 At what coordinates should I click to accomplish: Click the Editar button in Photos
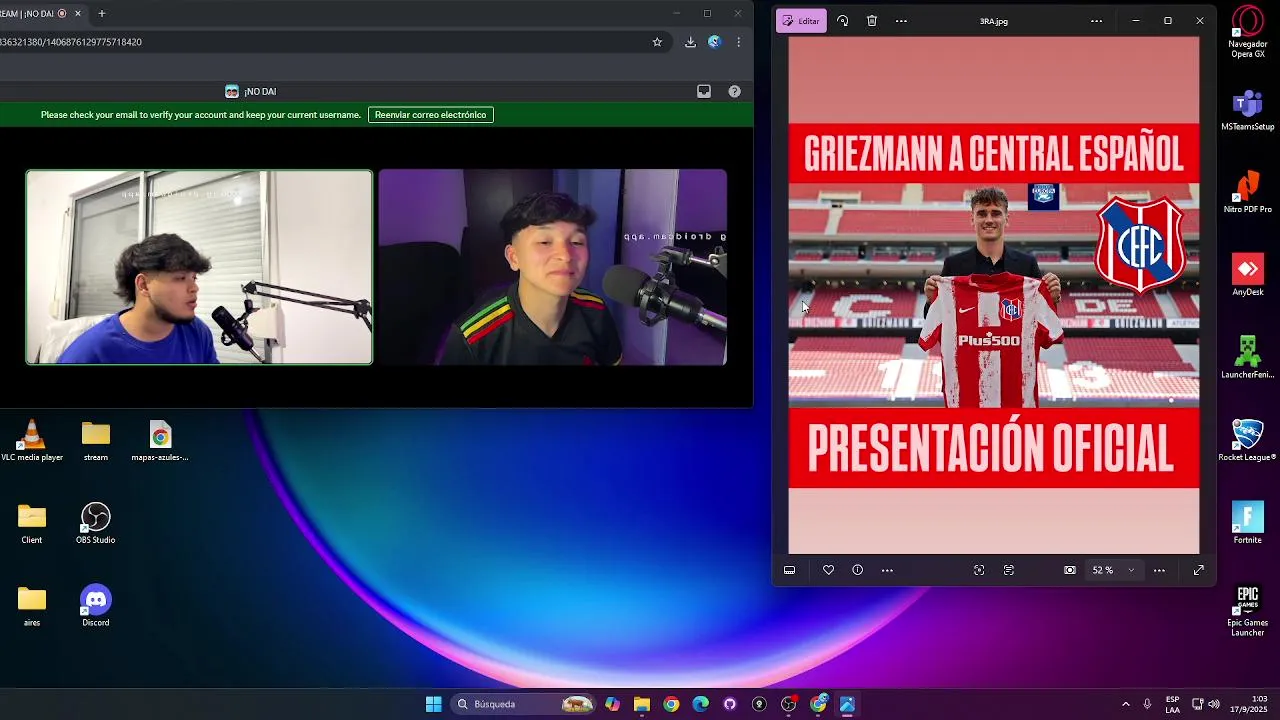click(x=801, y=21)
